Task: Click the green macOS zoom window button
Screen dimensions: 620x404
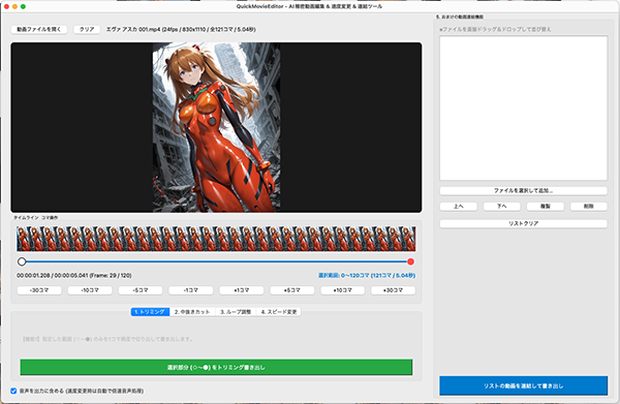Action: tap(23, 6)
